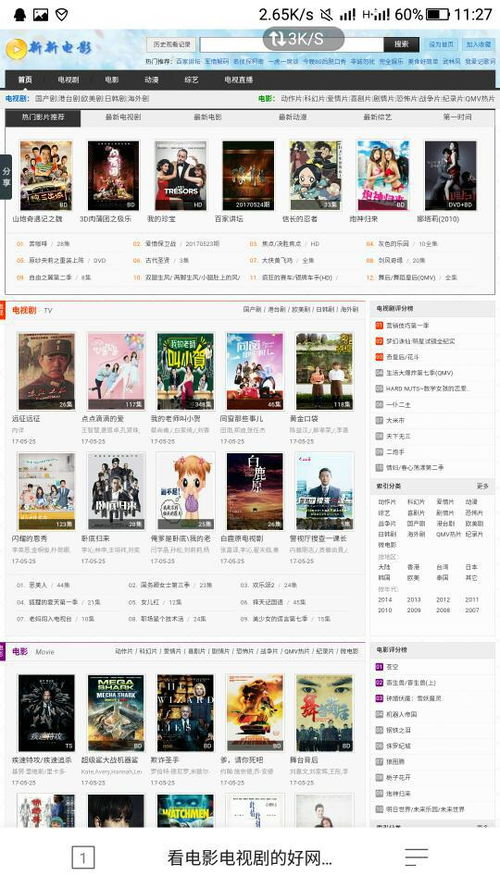Open the browser tabs counter icon
This screenshot has width=500, height=888.
point(83,857)
